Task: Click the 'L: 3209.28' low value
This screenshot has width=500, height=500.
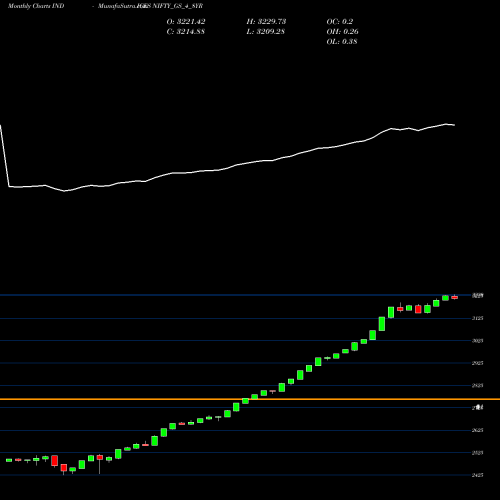Action: coord(266,32)
